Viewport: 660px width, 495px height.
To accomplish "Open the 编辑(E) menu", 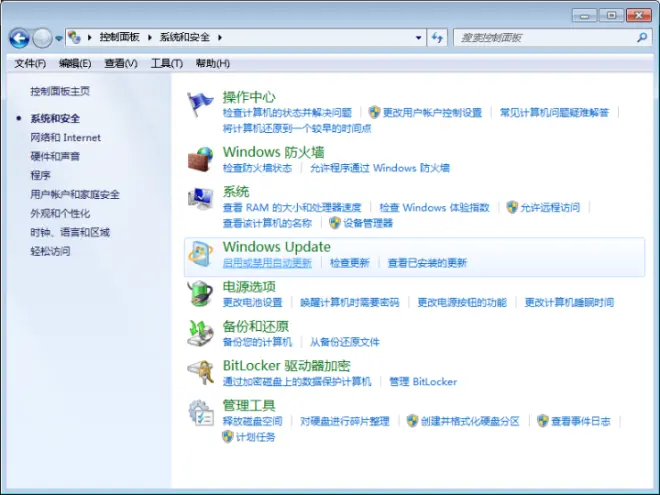I will pos(75,64).
